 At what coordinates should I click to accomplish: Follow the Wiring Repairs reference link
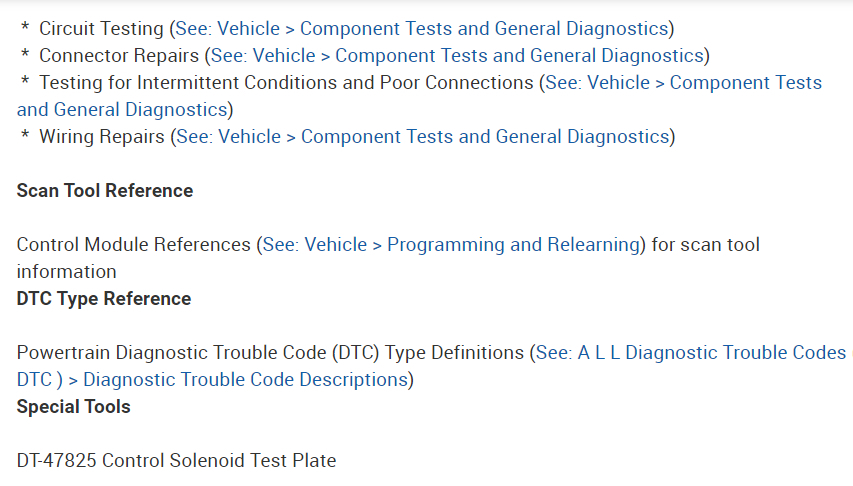[x=422, y=136]
